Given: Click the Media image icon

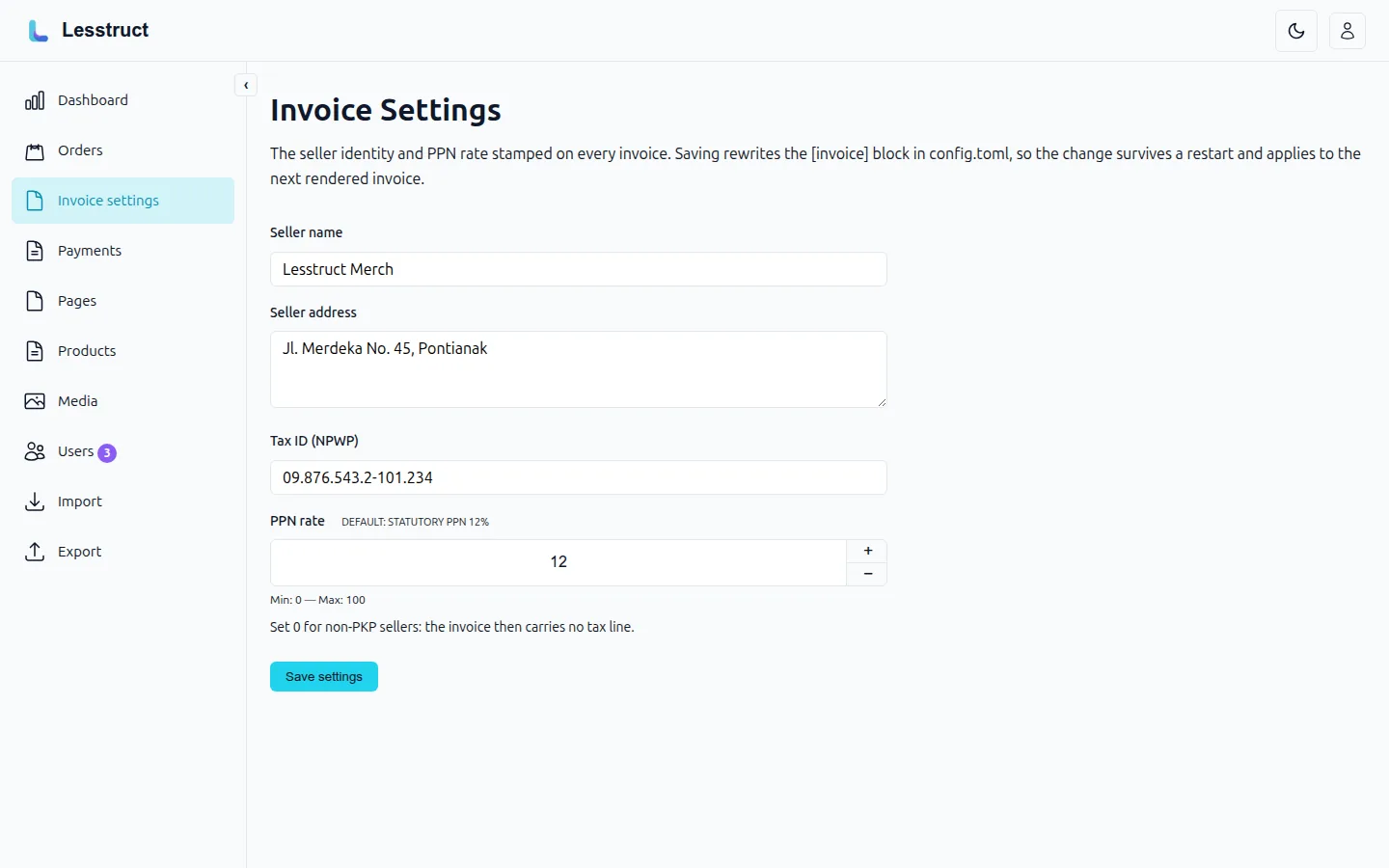Looking at the screenshot, I should (x=35, y=401).
